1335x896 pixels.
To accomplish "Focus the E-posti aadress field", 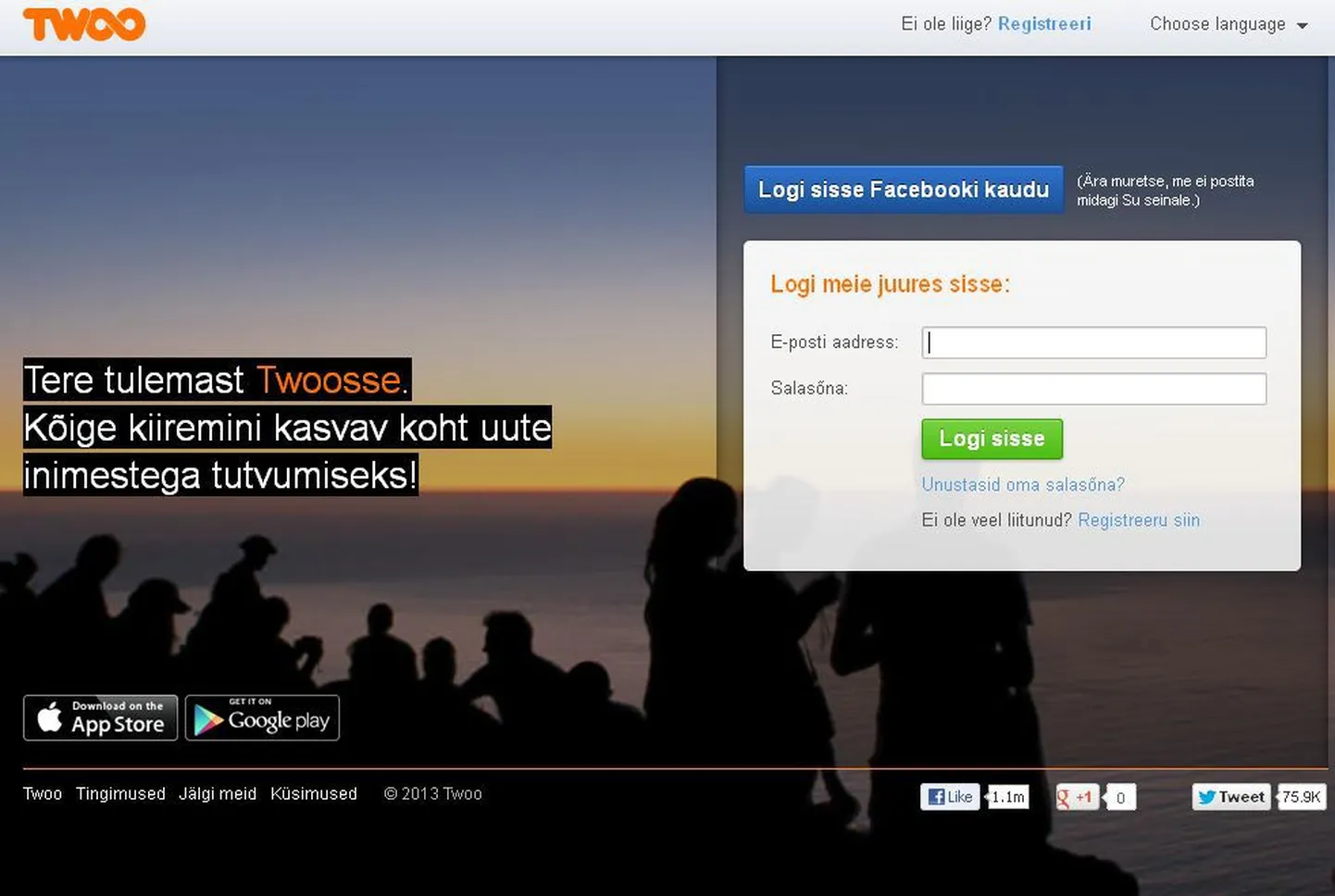I will 1093,342.
